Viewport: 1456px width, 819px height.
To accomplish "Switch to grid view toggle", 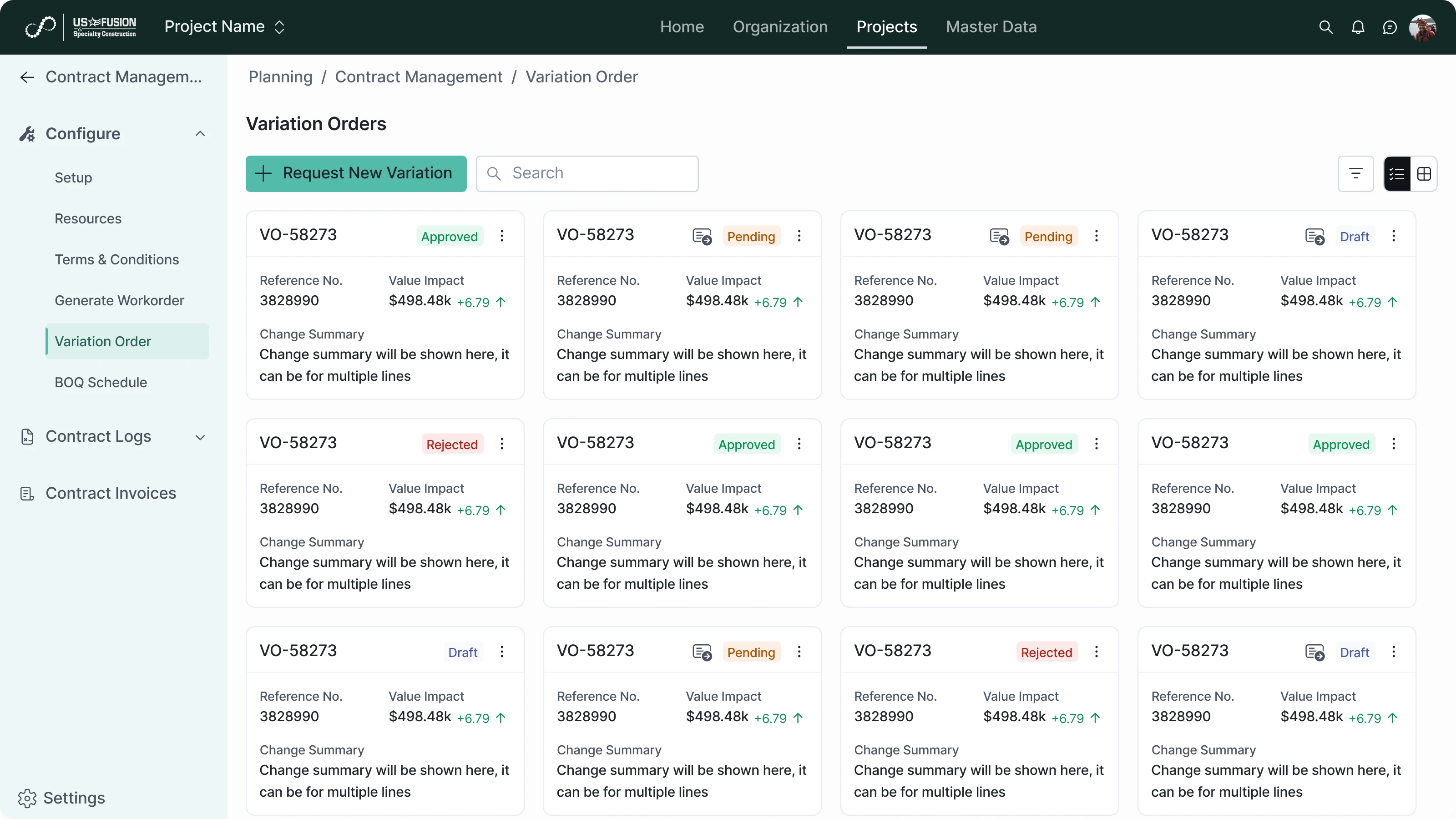I will (x=1424, y=173).
